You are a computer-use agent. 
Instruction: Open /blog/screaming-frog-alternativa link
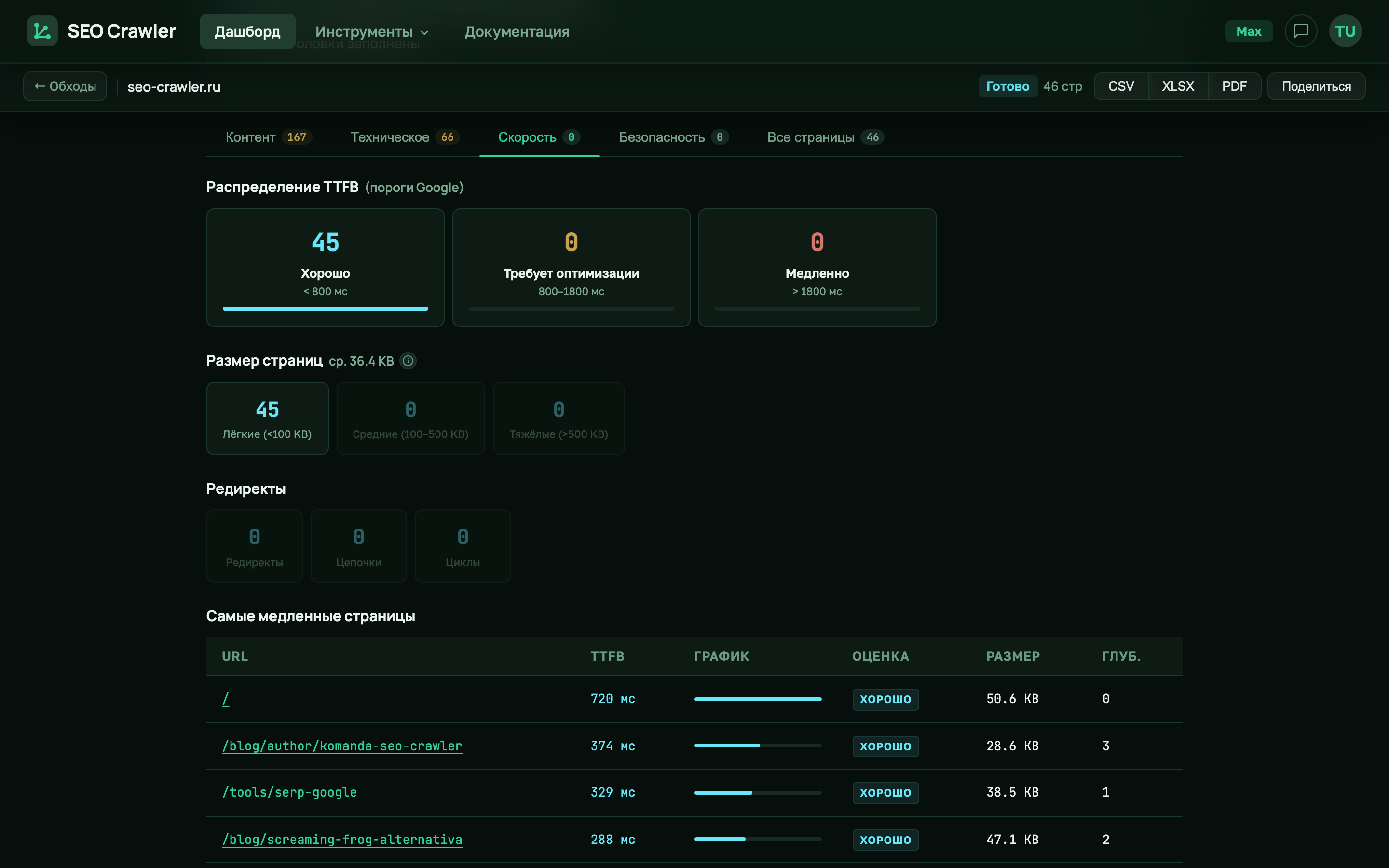(x=342, y=839)
